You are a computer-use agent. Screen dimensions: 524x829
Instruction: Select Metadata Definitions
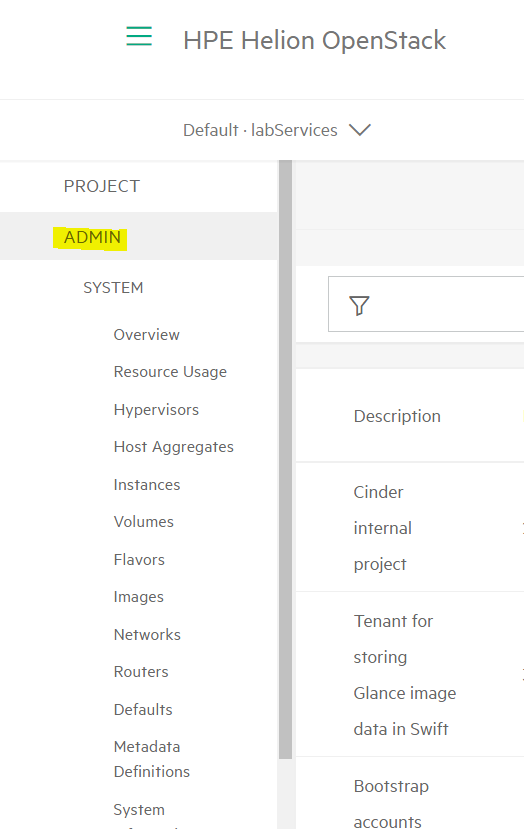(152, 759)
